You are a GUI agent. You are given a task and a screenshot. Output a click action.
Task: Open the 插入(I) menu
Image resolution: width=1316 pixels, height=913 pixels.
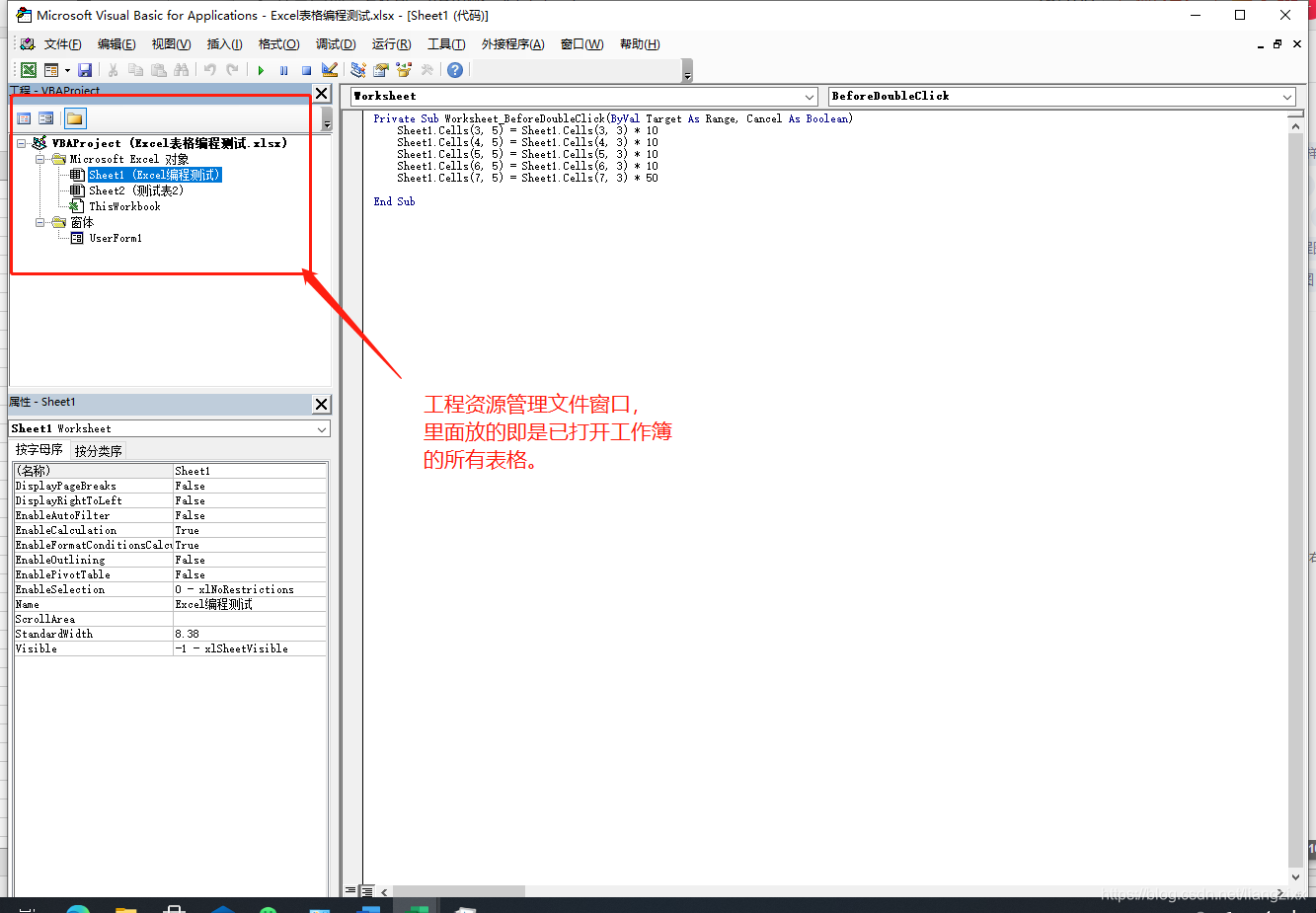point(224,44)
